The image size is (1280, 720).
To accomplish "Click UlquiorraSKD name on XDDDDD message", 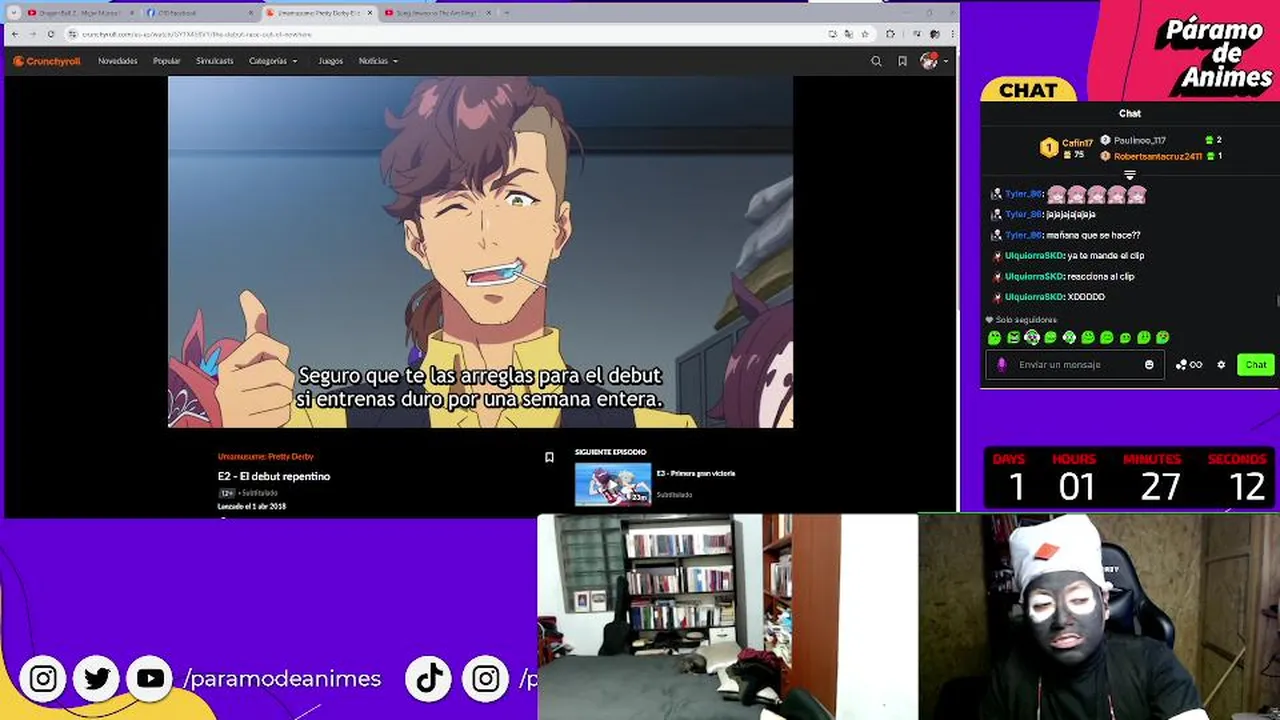I will [1034, 297].
